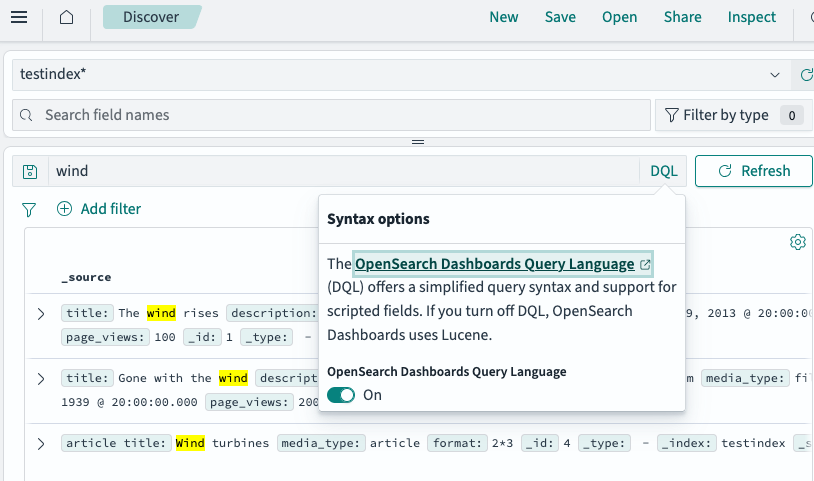Click Save in top menu
The width and height of the screenshot is (814, 481).
(x=560, y=17)
